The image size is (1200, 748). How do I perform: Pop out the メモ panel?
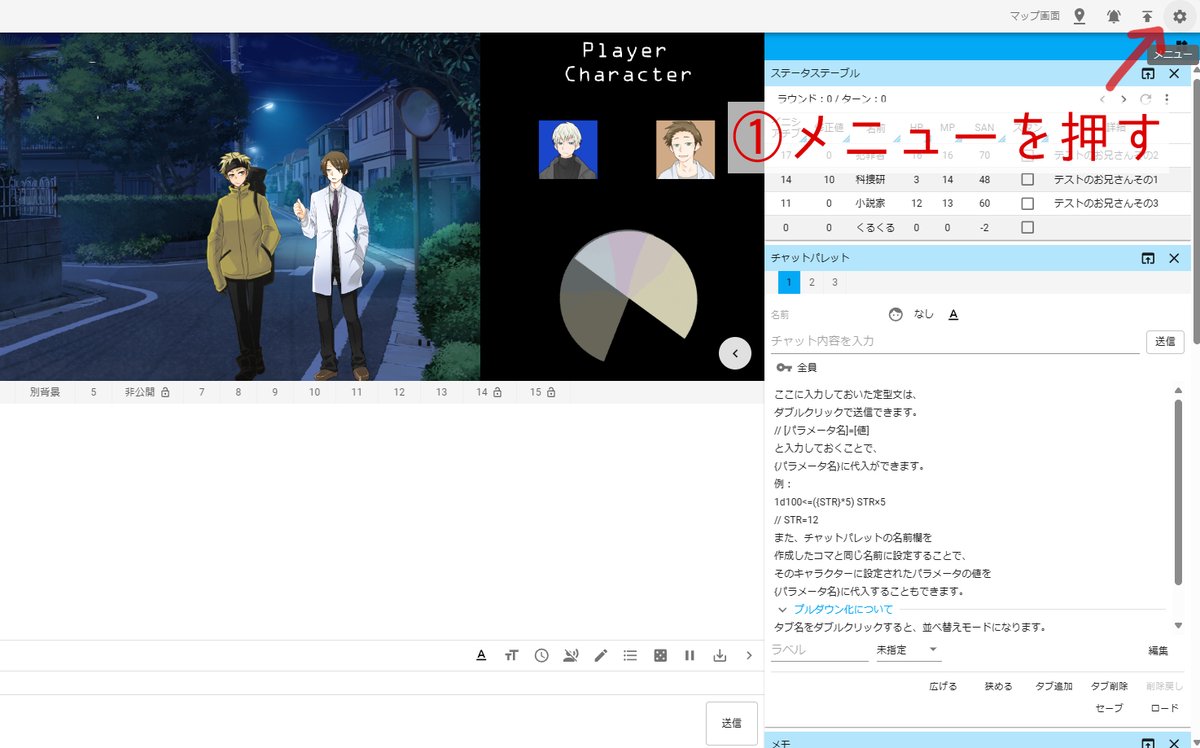click(x=1148, y=742)
